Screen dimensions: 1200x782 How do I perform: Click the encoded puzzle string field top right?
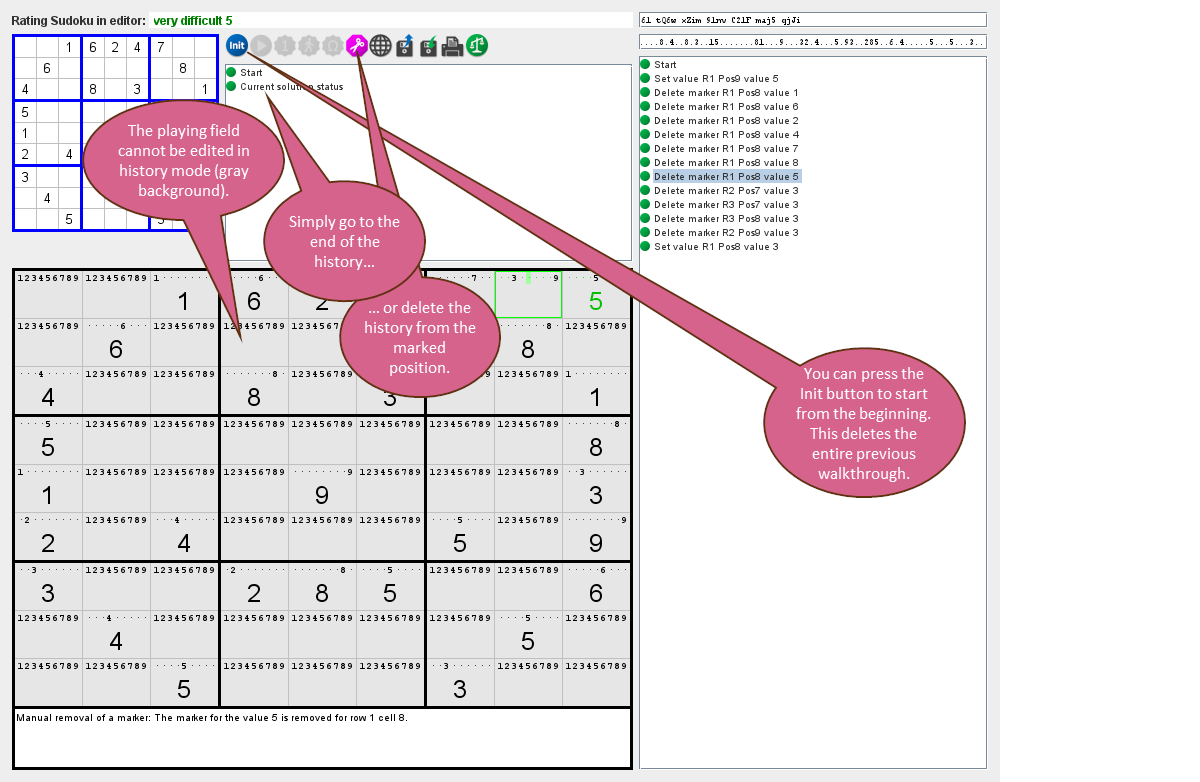(x=813, y=19)
